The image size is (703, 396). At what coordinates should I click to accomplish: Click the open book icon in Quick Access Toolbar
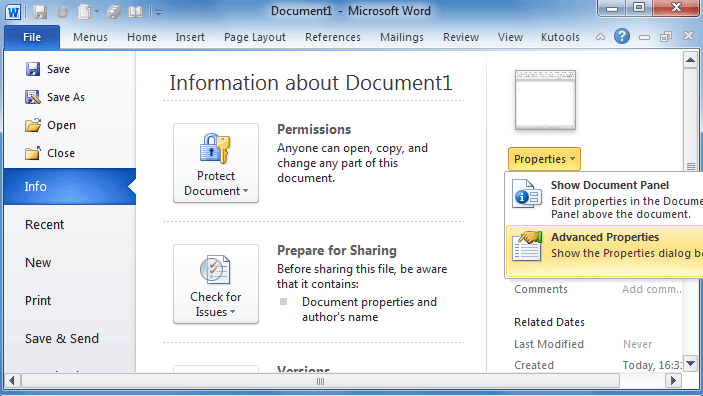pos(135,12)
